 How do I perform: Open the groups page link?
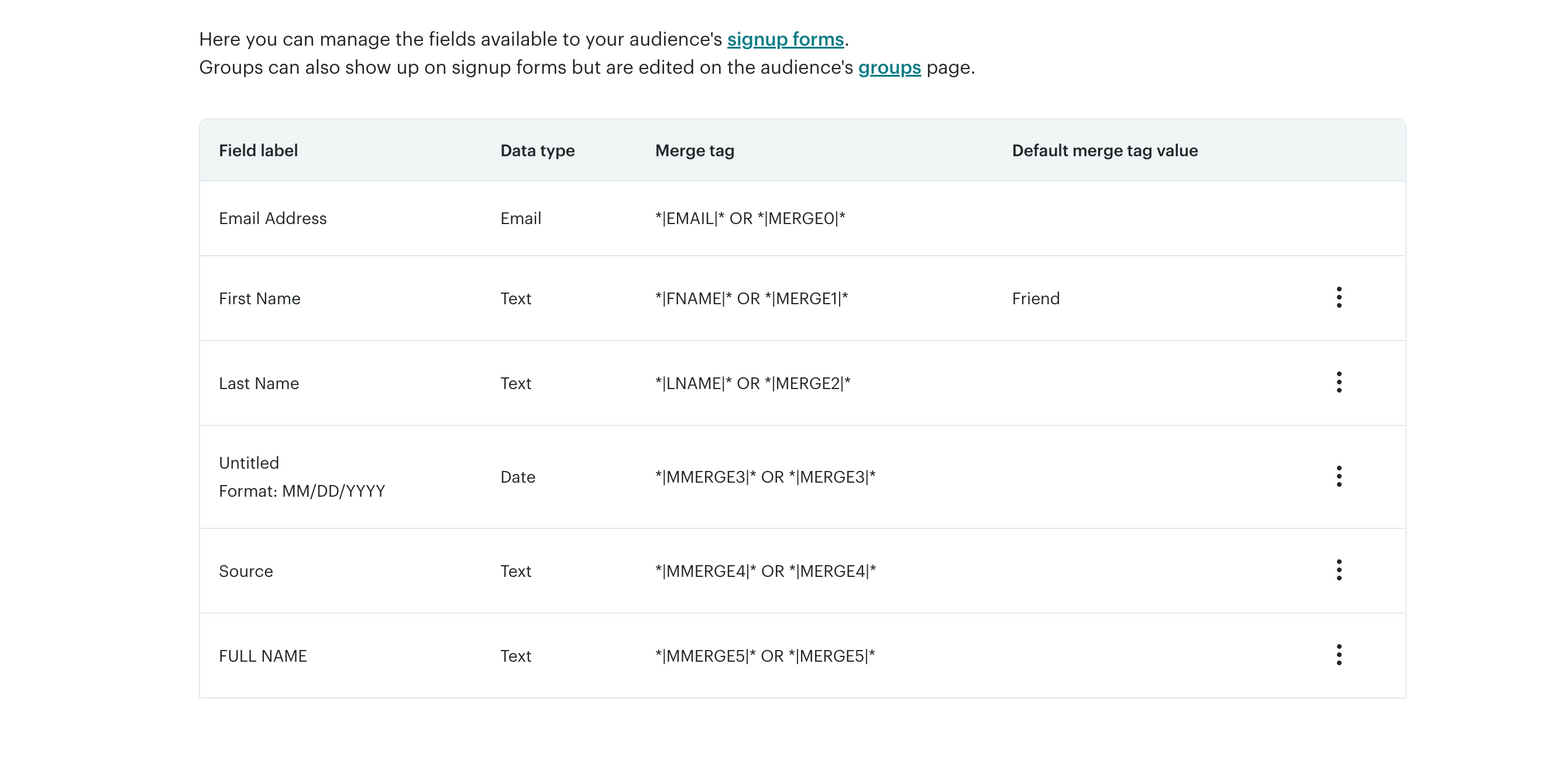(x=889, y=68)
